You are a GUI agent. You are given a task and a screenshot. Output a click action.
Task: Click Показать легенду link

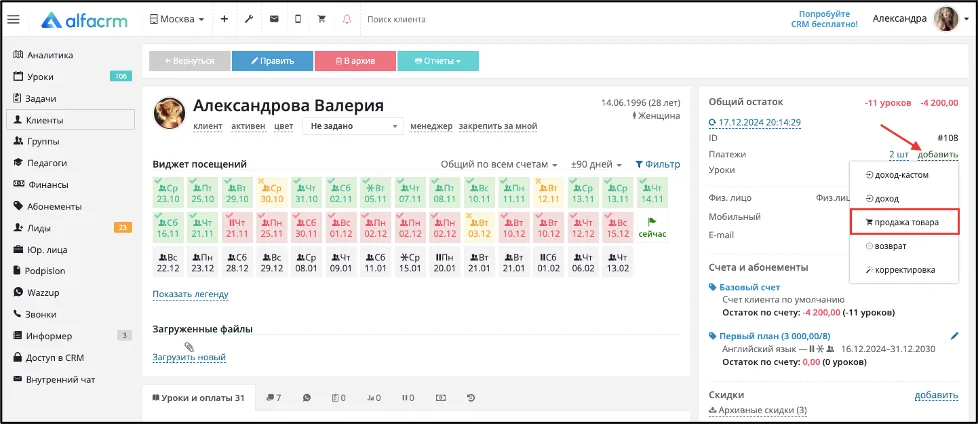(190, 293)
